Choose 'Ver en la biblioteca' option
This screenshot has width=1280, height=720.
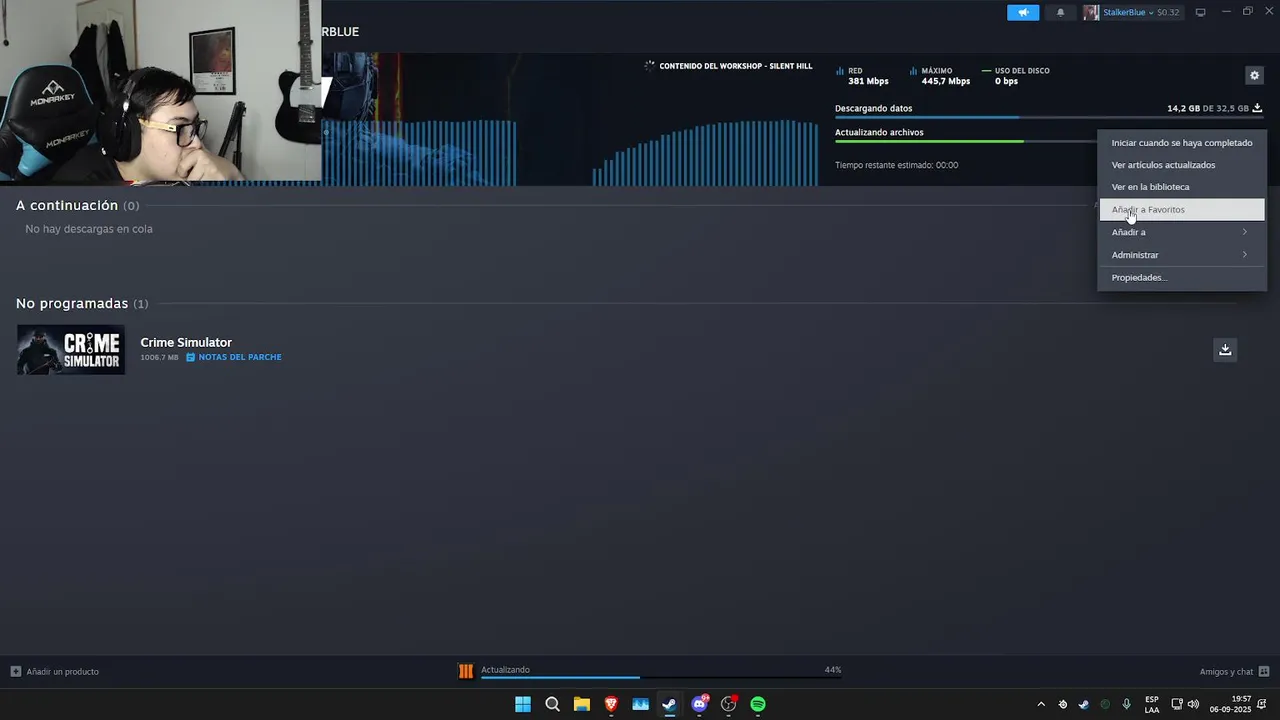tap(1182, 187)
